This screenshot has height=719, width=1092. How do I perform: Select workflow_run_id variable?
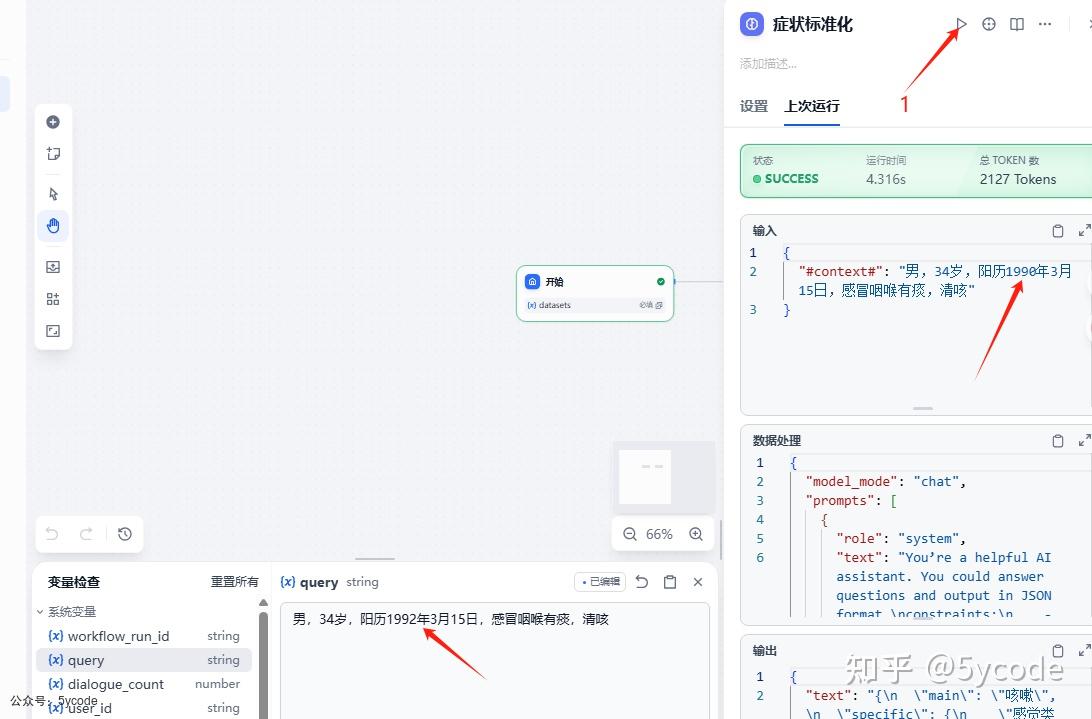coord(143,636)
